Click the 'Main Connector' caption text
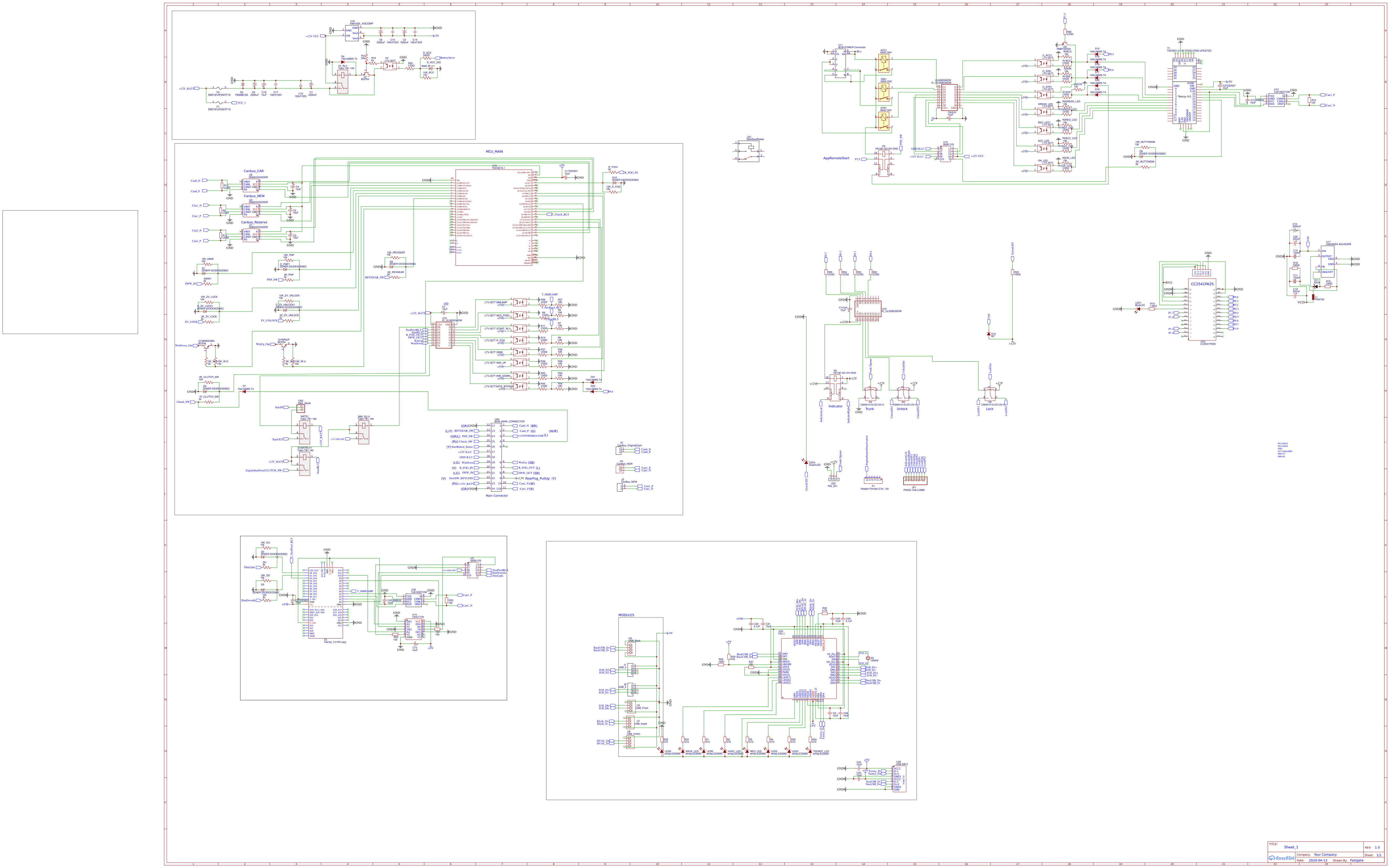The image size is (1390, 868). pos(497,495)
